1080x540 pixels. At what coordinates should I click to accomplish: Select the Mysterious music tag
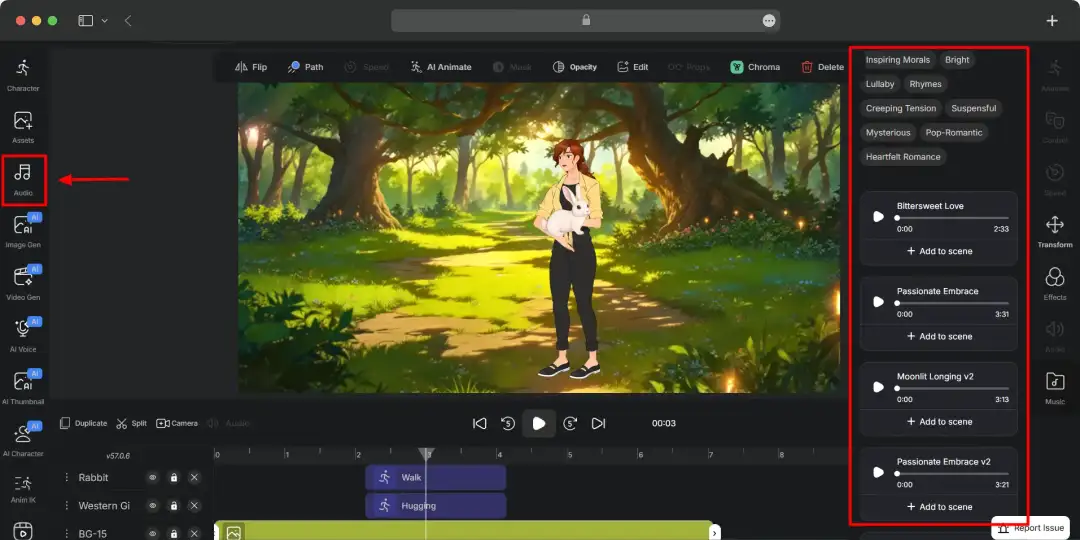[888, 132]
